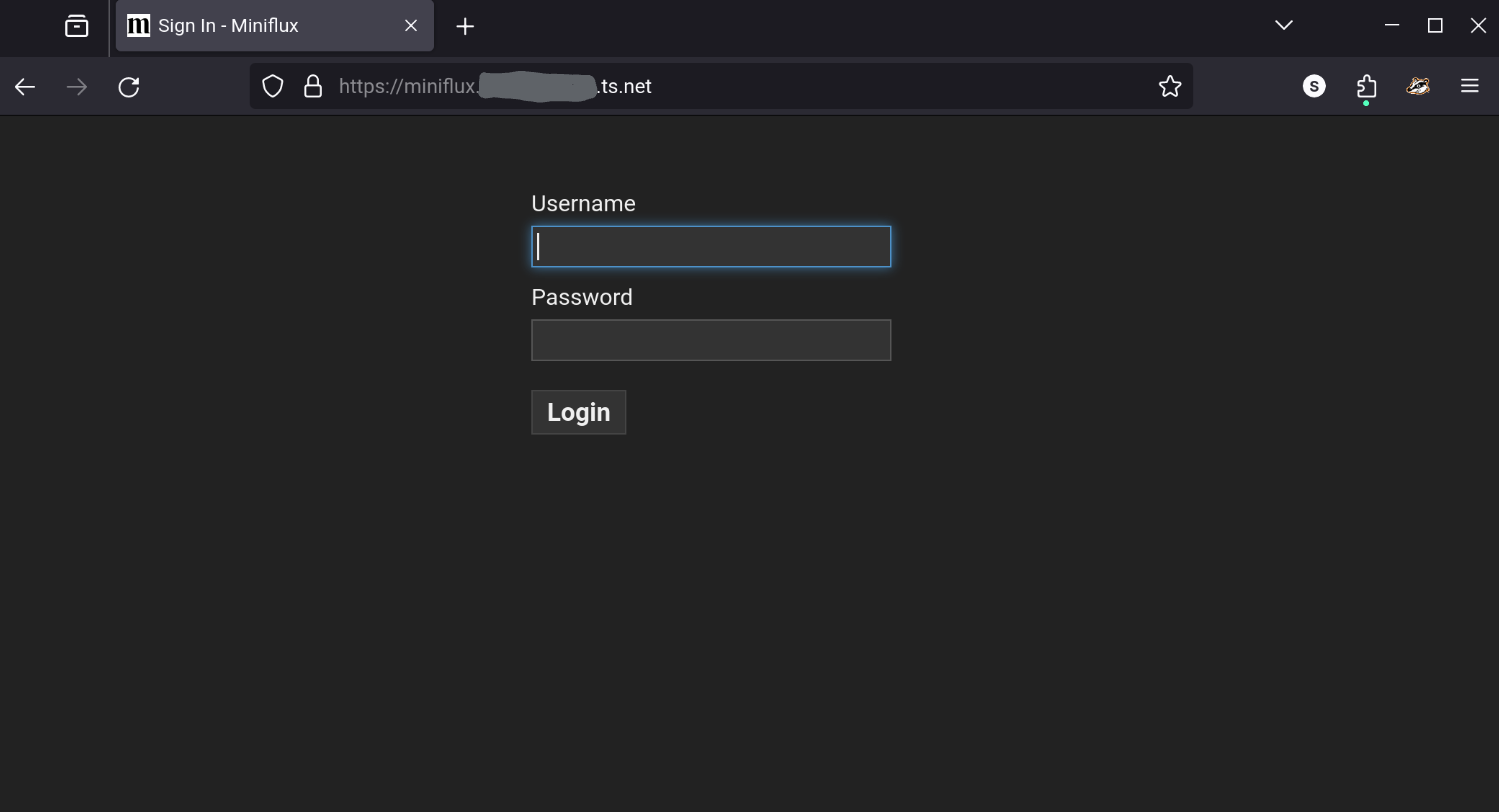This screenshot has width=1499, height=812.
Task: Close the browser window
Action: [1478, 25]
